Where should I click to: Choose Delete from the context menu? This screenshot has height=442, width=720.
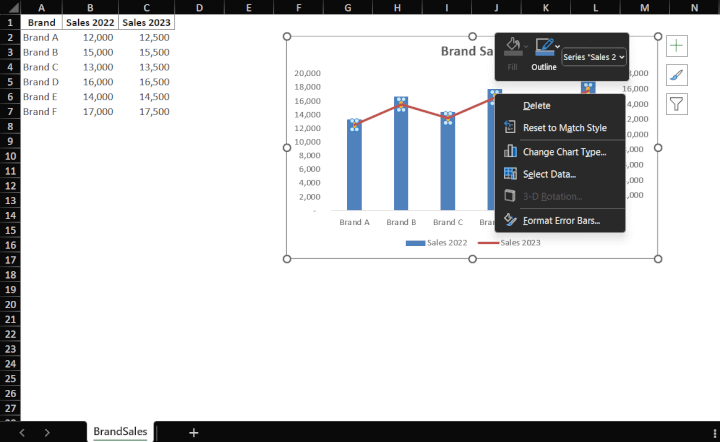536,105
